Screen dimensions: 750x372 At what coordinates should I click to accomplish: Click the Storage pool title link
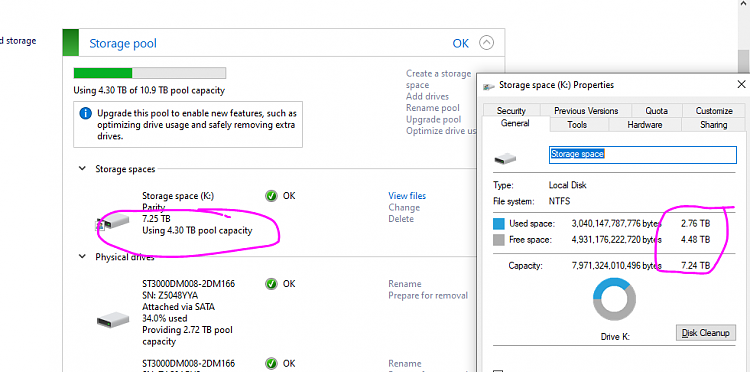[x=123, y=44]
